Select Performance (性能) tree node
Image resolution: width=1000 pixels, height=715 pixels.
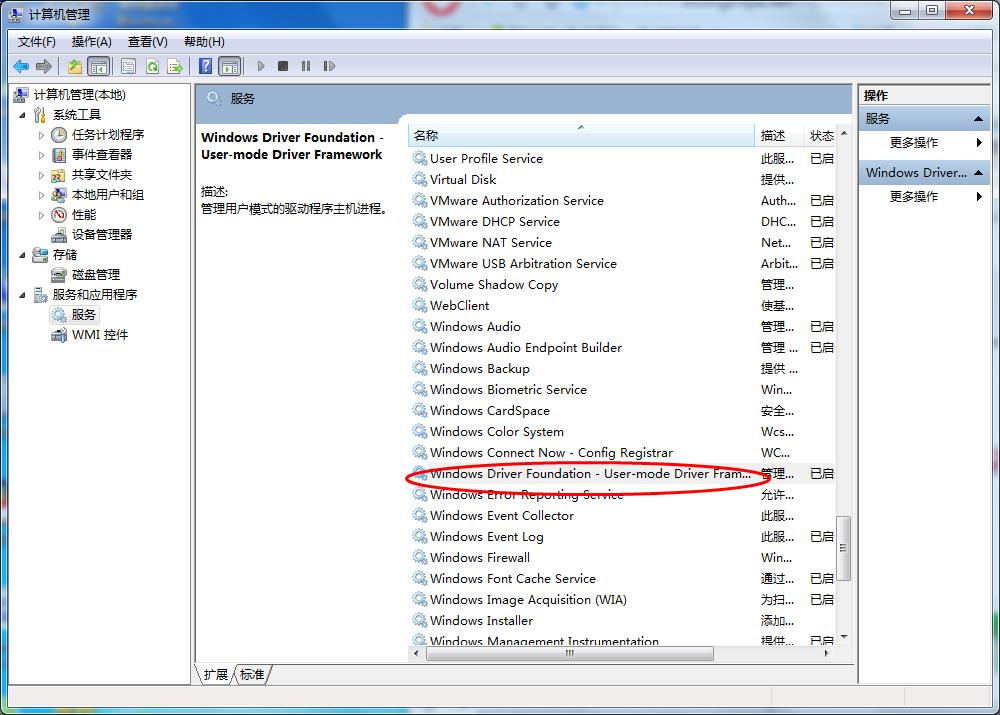84,214
